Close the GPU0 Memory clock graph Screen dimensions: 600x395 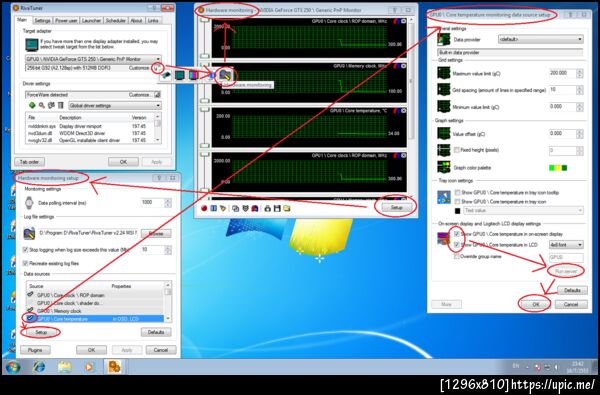403,66
